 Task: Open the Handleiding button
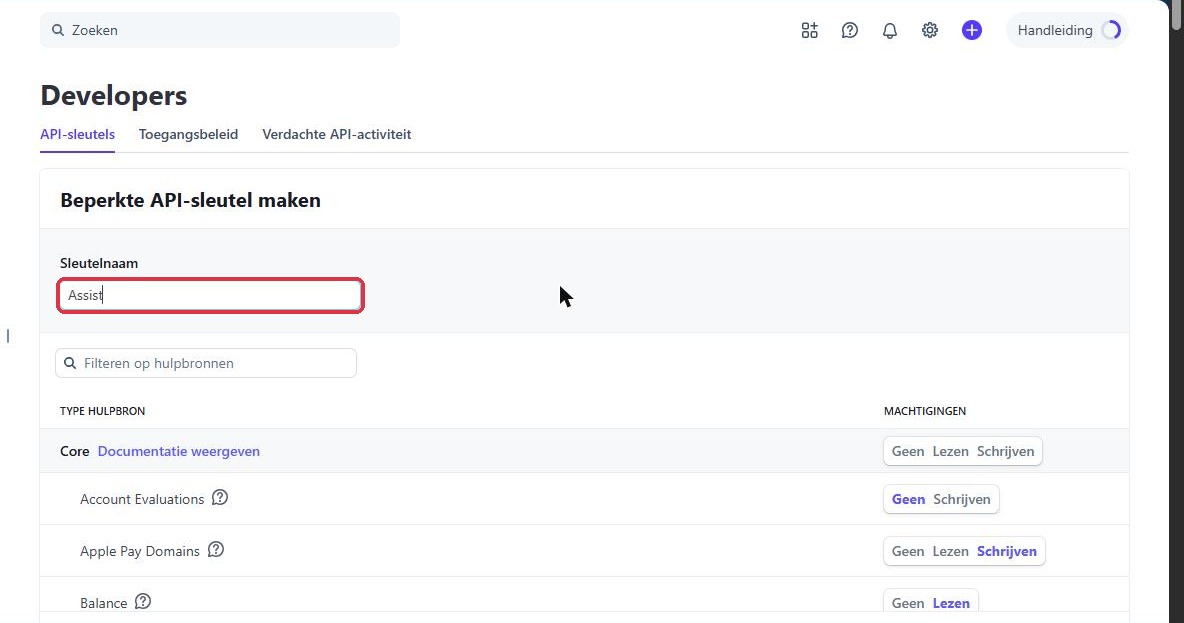1067,30
